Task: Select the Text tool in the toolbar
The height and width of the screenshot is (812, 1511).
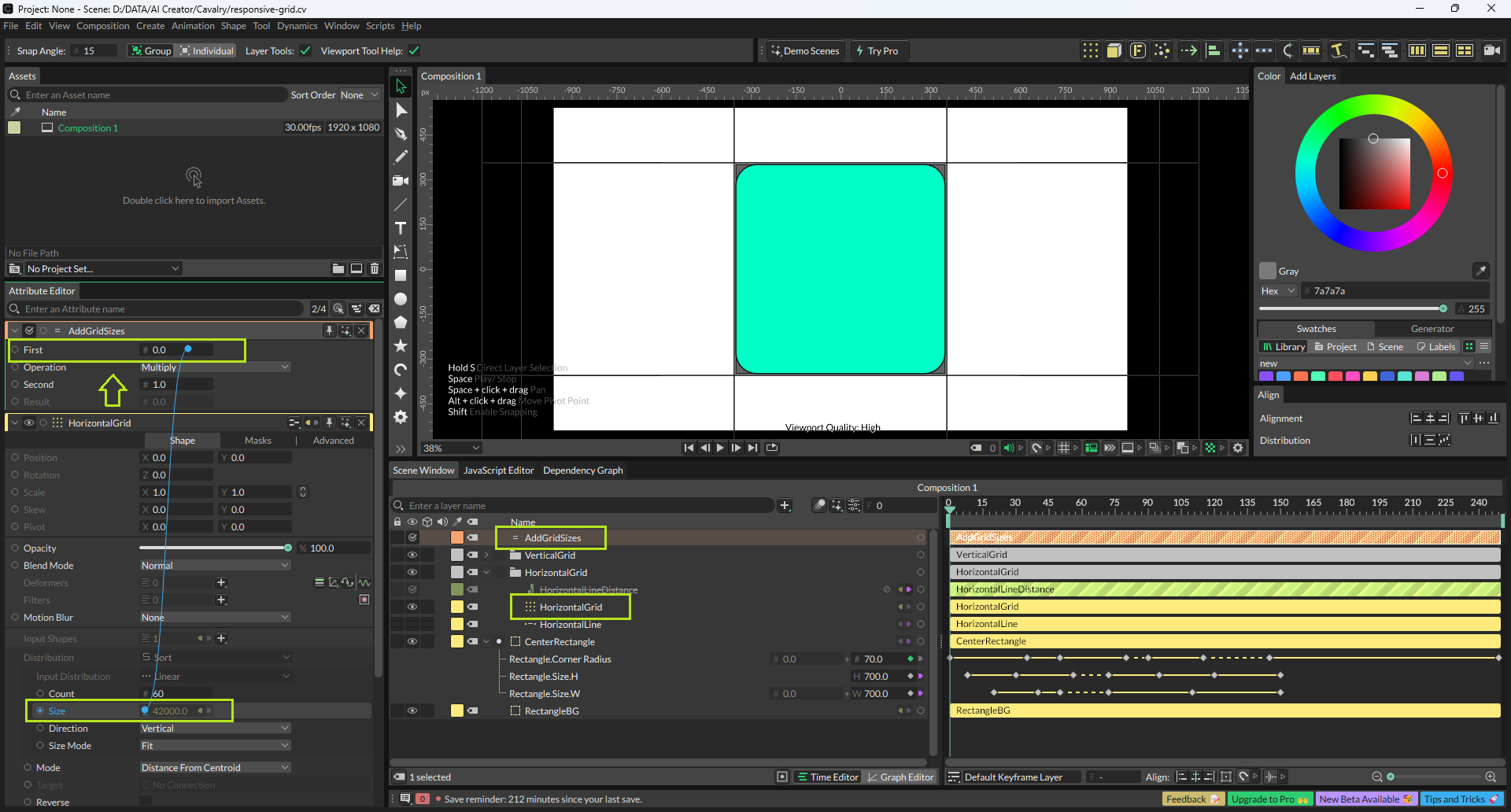Action: [x=401, y=228]
